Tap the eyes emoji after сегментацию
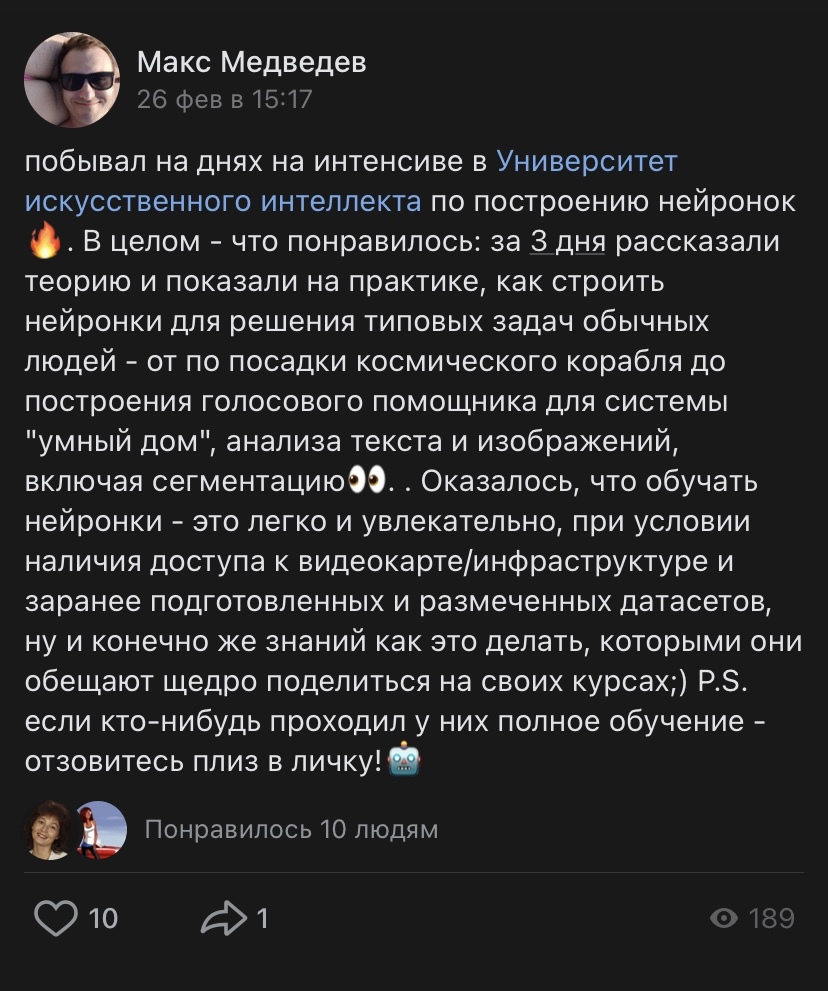 coord(367,480)
